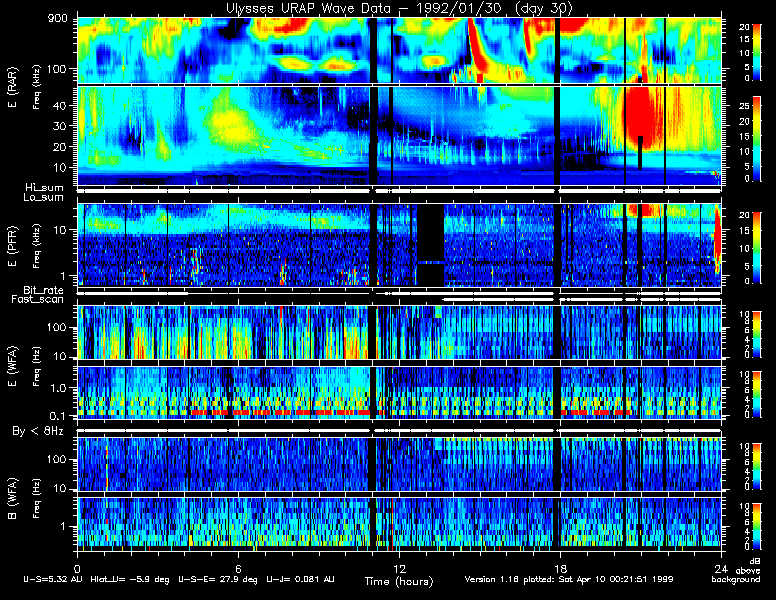Screen dimensions: 776x600
Task: Click the "40" kHz frequency tick label
Action: click(60, 105)
